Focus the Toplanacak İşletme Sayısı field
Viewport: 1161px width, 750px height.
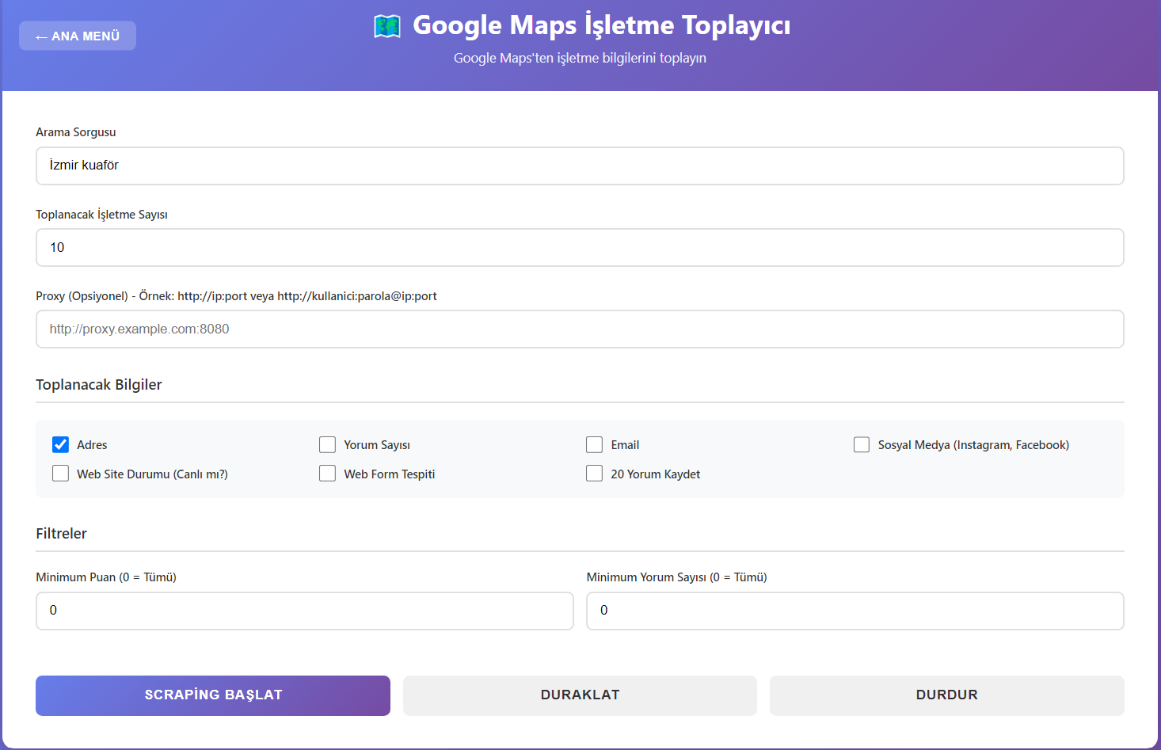[x=580, y=247]
